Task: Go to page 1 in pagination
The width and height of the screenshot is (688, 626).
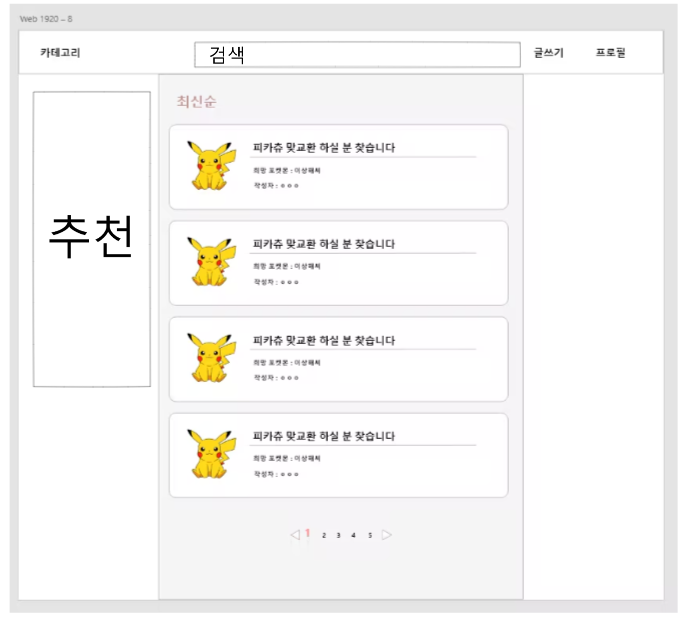Action: (308, 533)
